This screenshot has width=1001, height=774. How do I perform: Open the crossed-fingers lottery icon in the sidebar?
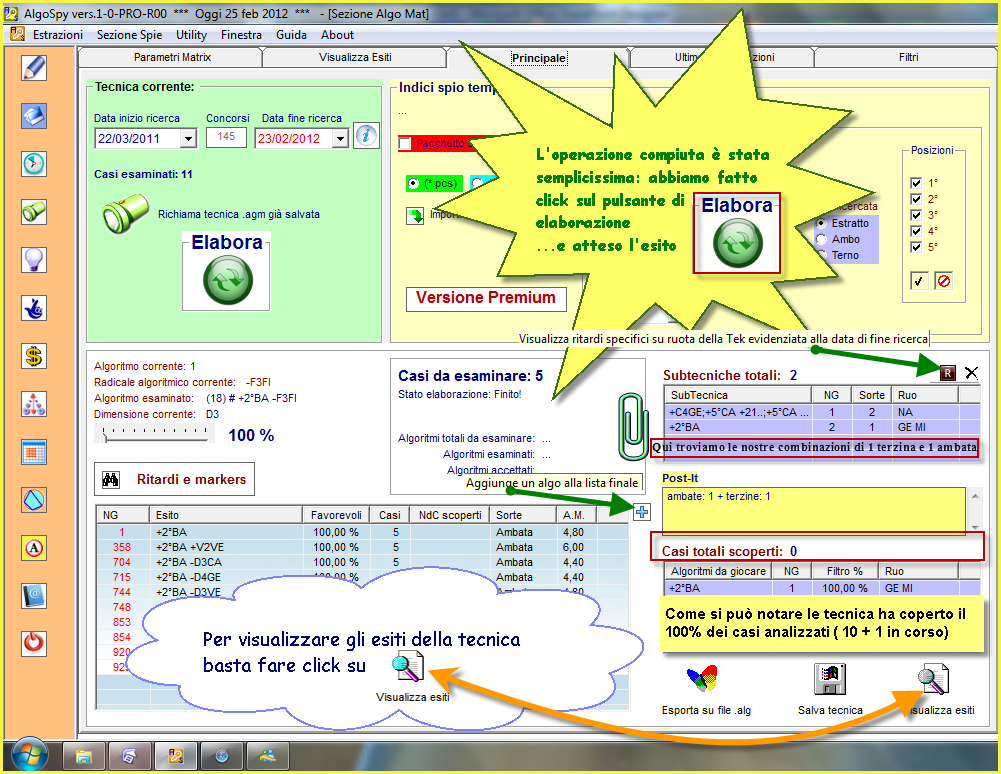(x=34, y=308)
